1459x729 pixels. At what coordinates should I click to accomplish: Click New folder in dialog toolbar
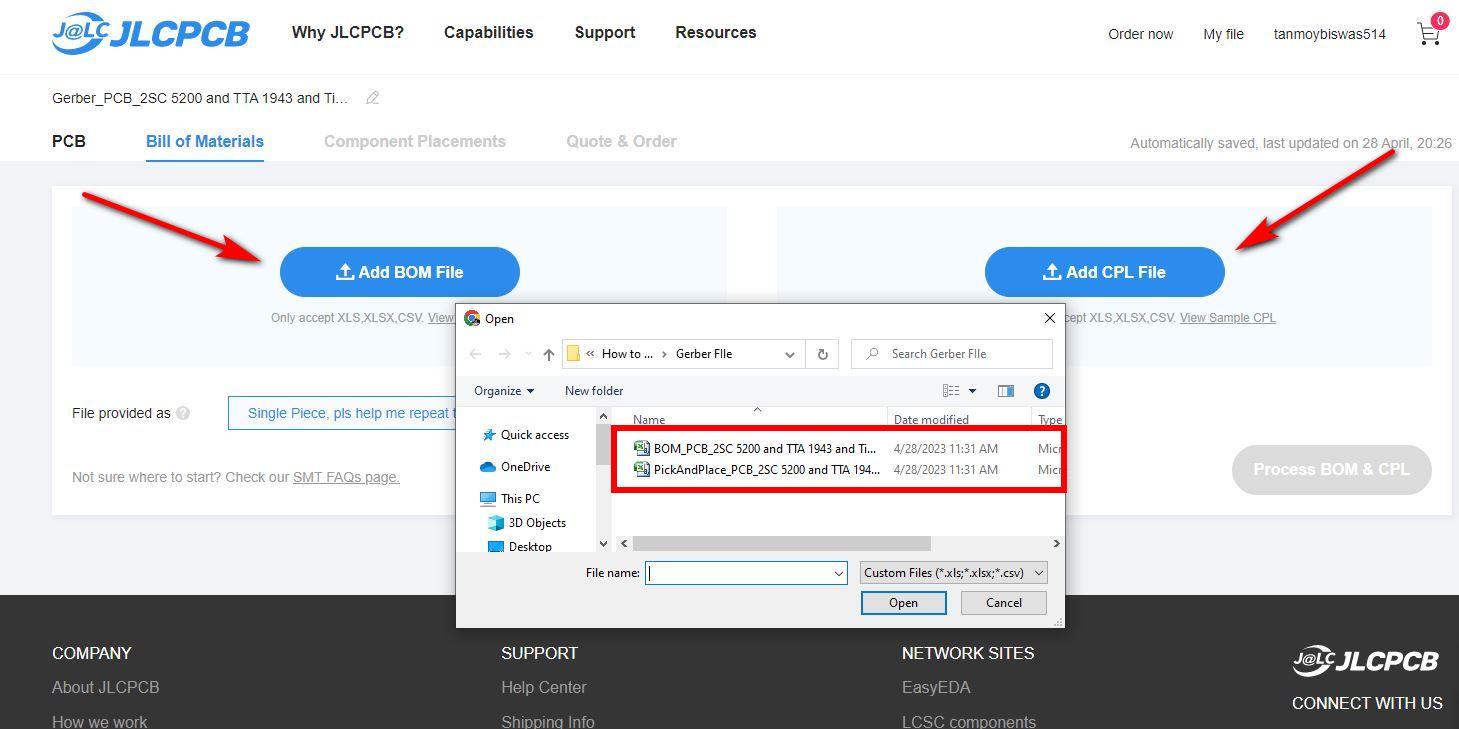pos(594,391)
